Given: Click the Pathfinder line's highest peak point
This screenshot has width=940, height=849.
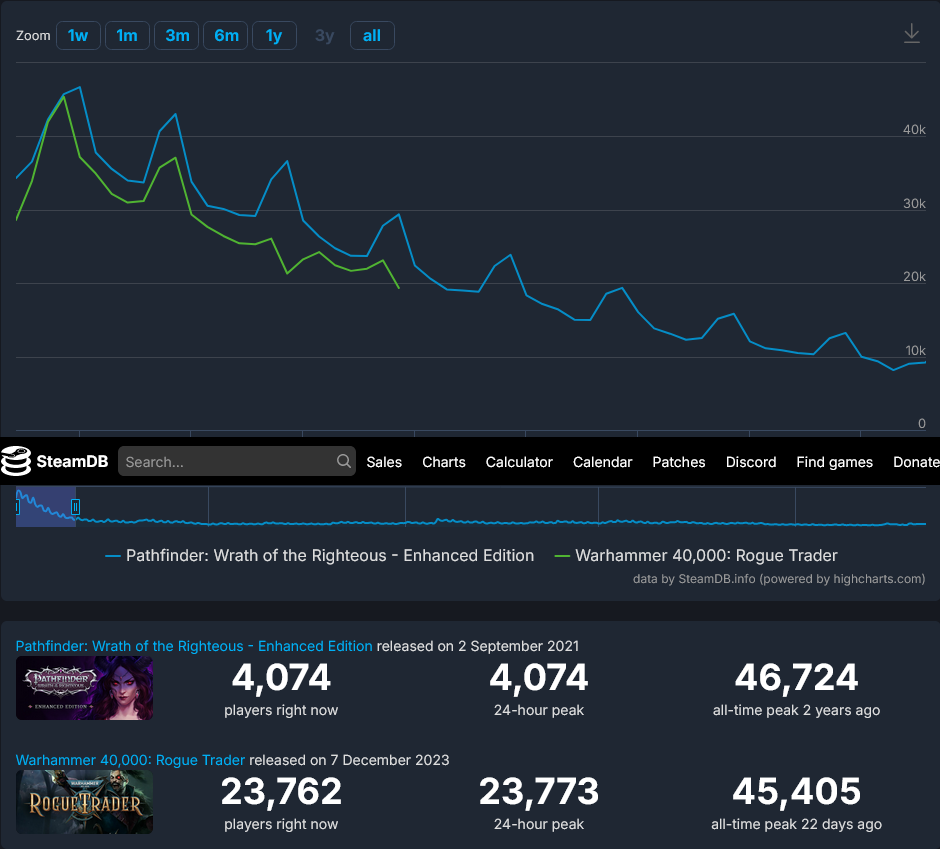Looking at the screenshot, I should pyautogui.click(x=80, y=88).
